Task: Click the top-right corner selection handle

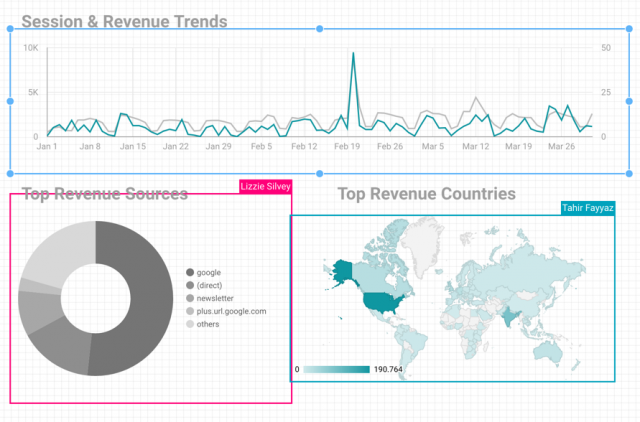Action: click(x=629, y=29)
